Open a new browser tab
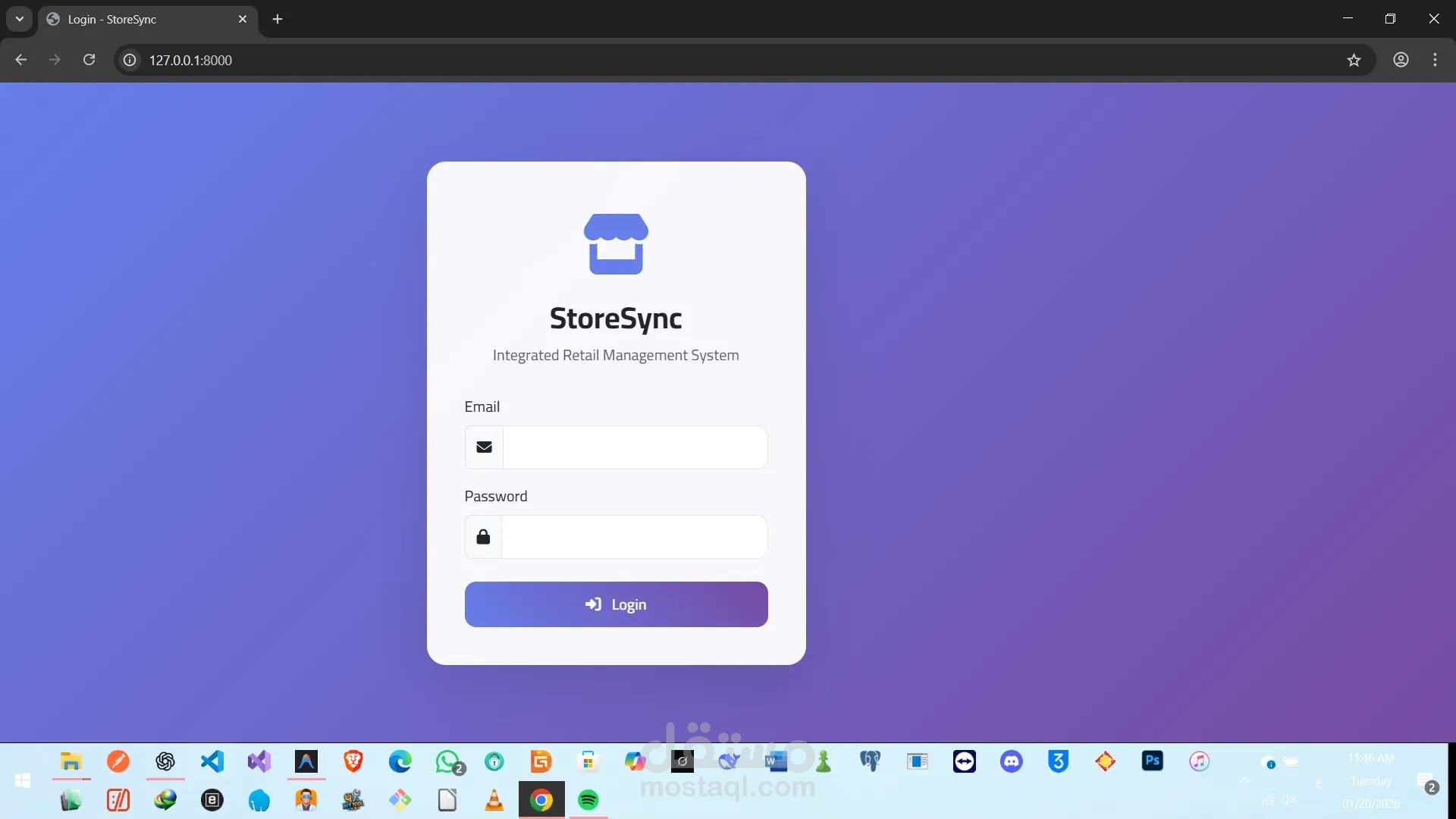Viewport: 1456px width, 819px height. point(278,19)
